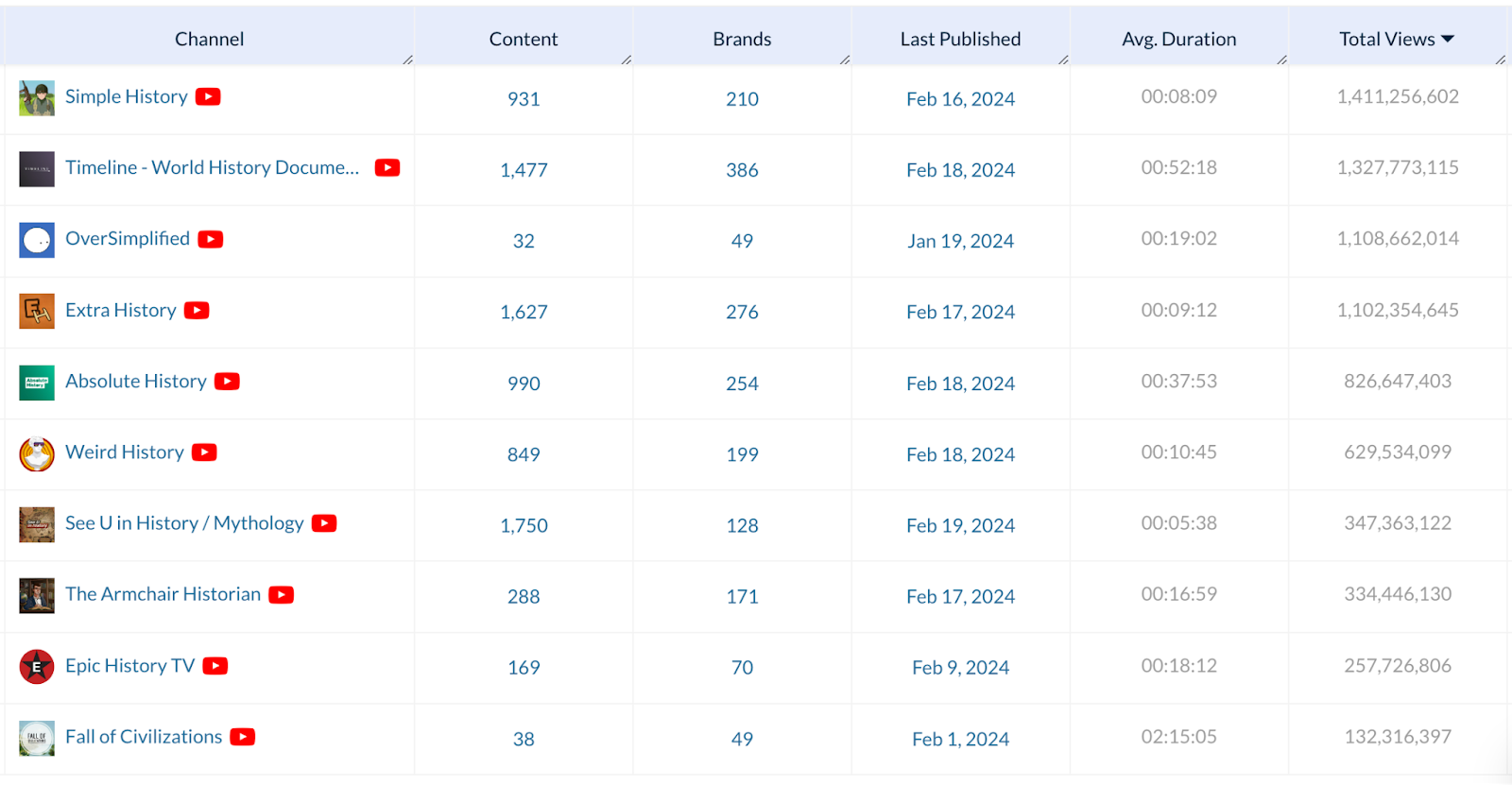Click the YouTube icon beside Epic History TV
The width and height of the screenshot is (1512, 785).
point(215,666)
